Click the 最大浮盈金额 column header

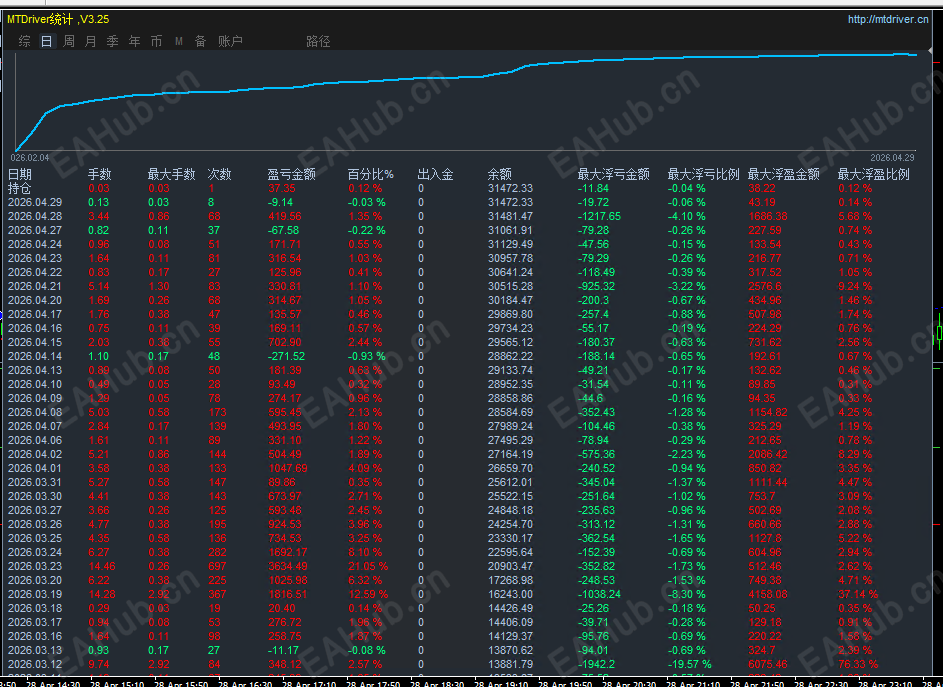tap(784, 174)
